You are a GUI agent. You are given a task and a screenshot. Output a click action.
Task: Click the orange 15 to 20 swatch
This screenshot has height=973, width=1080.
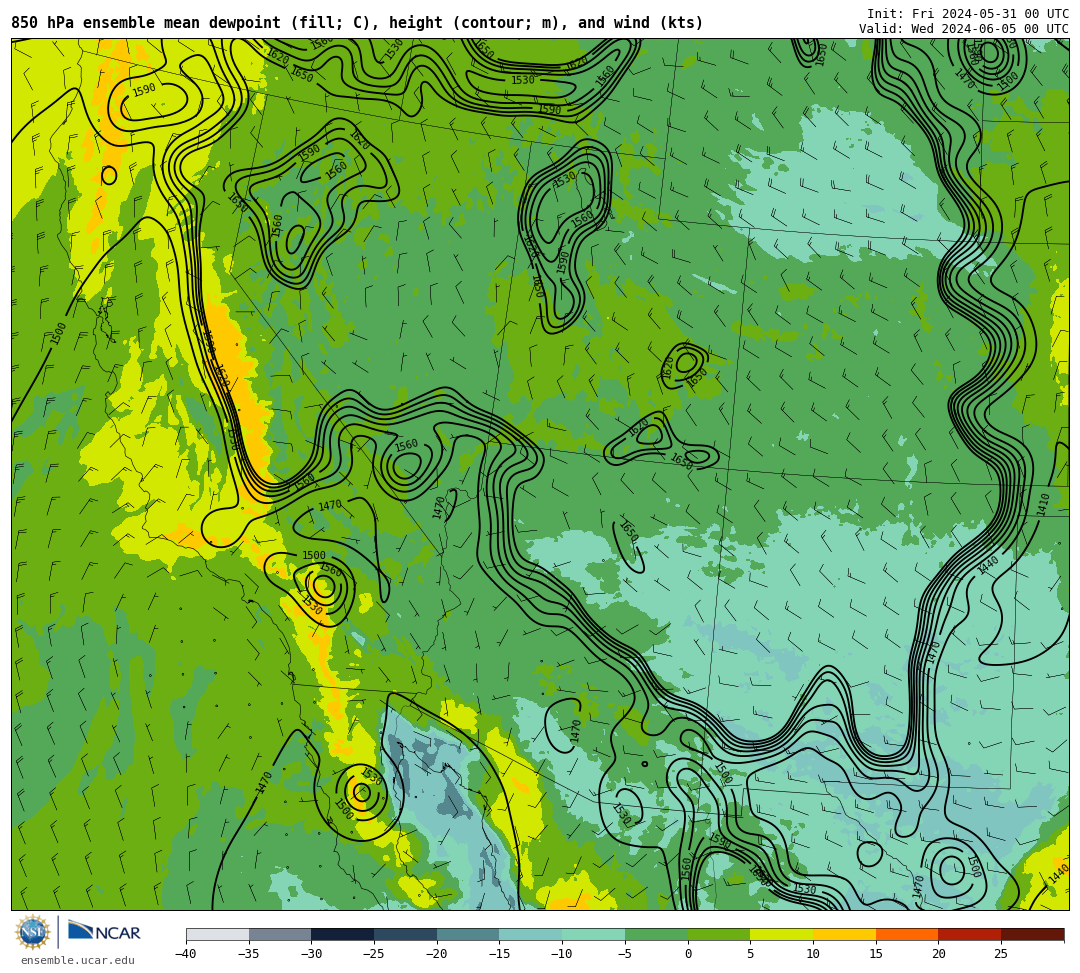[x=906, y=934]
